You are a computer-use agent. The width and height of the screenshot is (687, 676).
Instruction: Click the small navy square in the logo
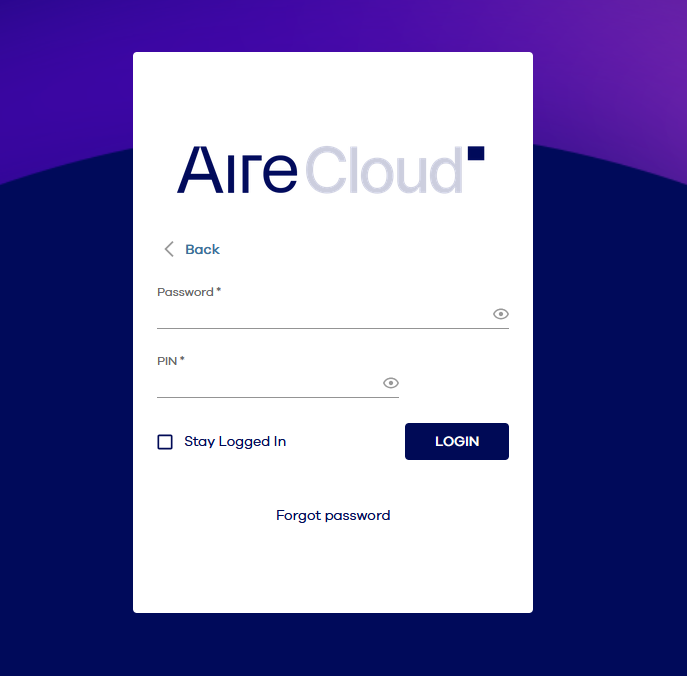point(476,153)
